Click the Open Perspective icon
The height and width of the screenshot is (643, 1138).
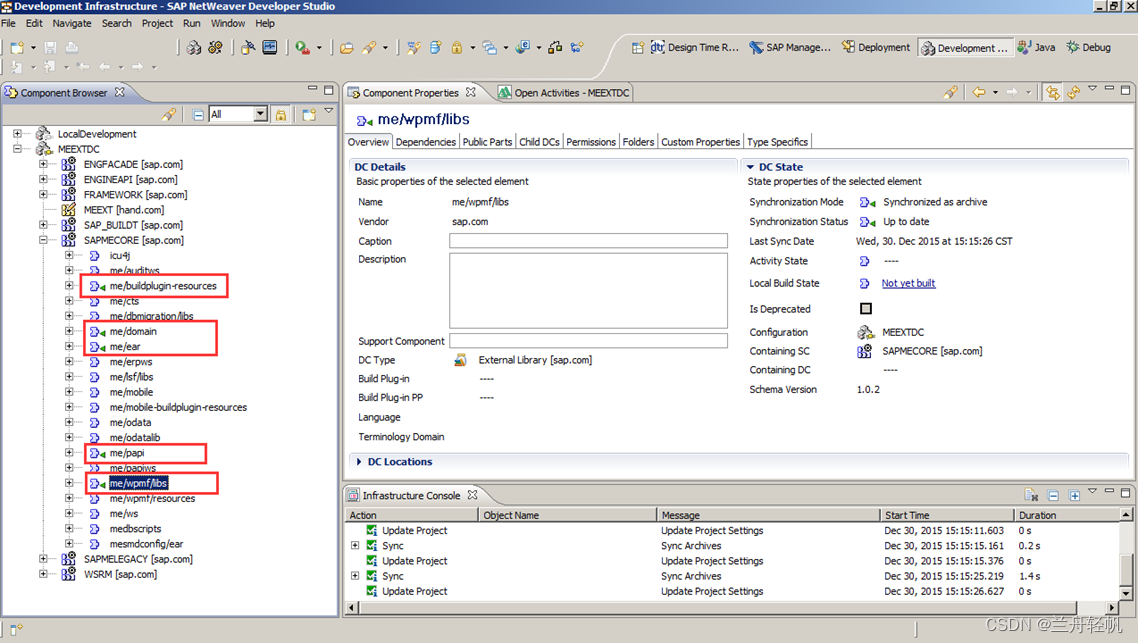[637, 48]
